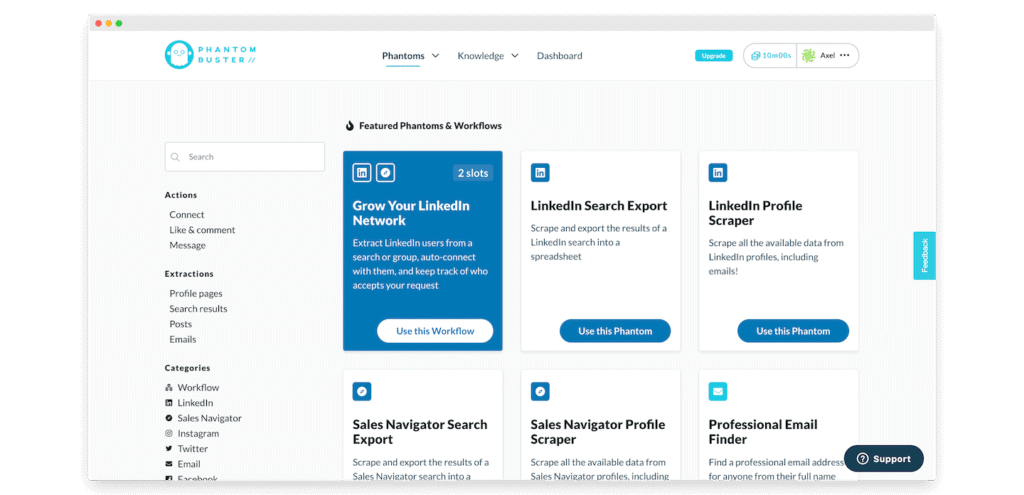Viewport: 1024px width, 495px height.
Task: Select the Sales Navigator category
Action: (x=210, y=418)
